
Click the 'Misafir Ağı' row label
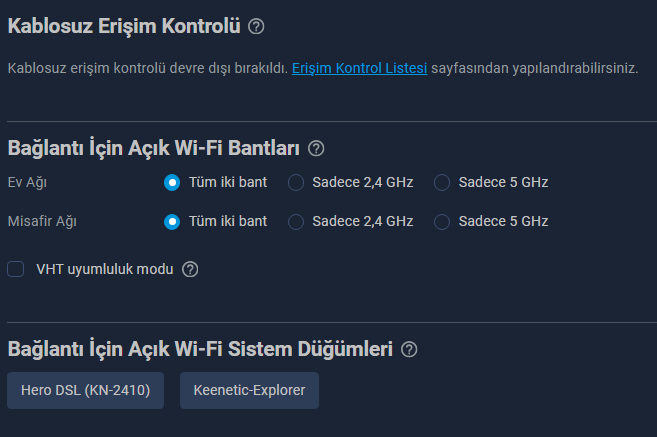[42, 222]
